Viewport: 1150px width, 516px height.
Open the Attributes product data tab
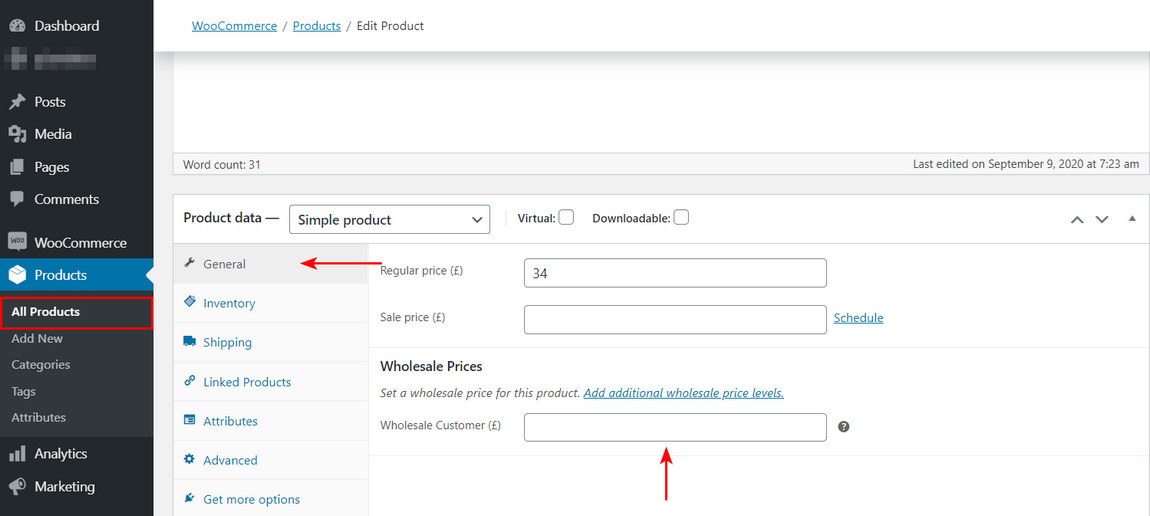(x=271, y=421)
